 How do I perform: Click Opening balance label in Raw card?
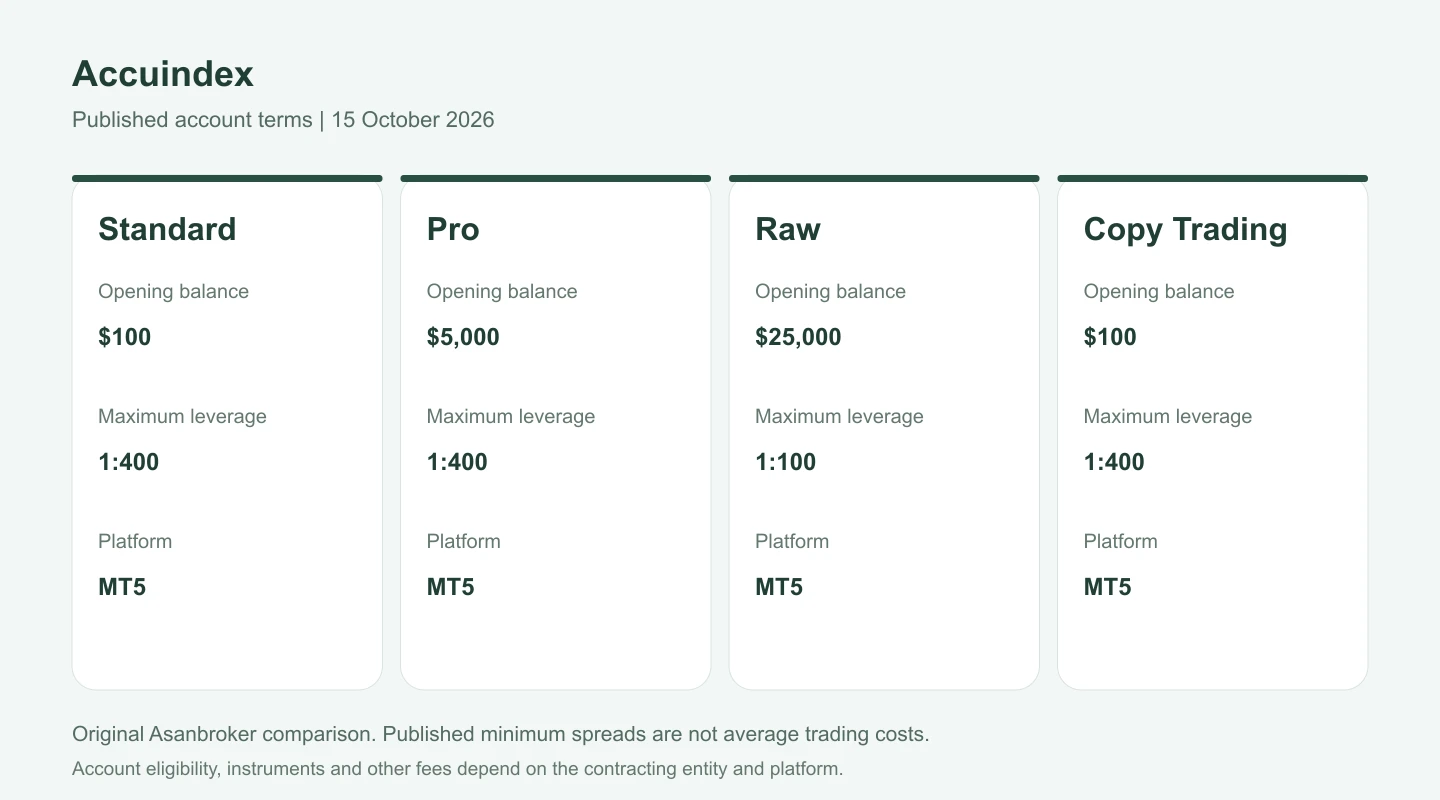click(830, 292)
